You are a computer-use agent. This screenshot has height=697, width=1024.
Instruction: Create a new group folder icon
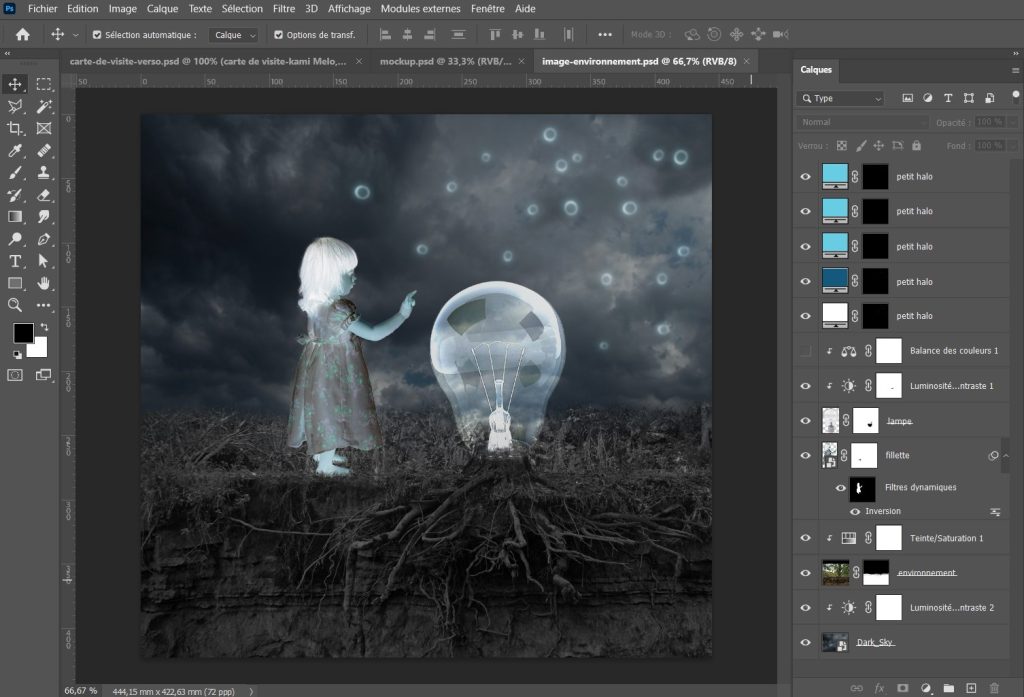(x=948, y=688)
